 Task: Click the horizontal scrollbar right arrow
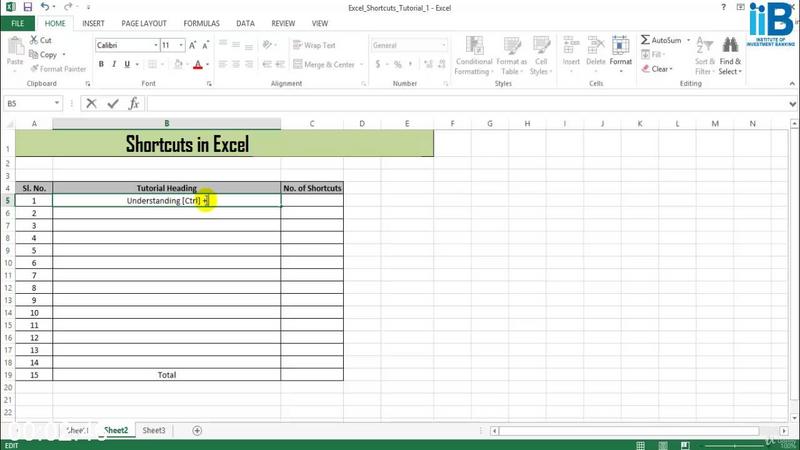(x=784, y=431)
